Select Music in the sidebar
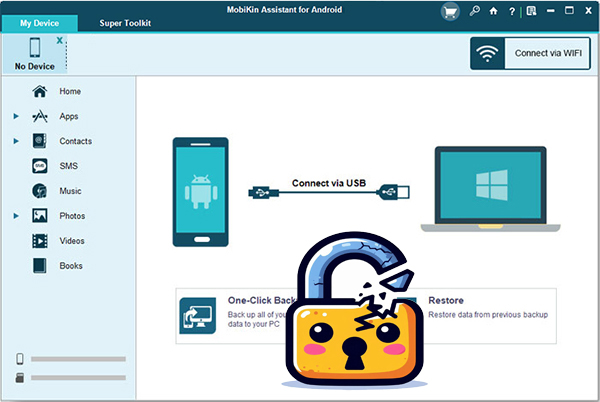 pos(69,191)
